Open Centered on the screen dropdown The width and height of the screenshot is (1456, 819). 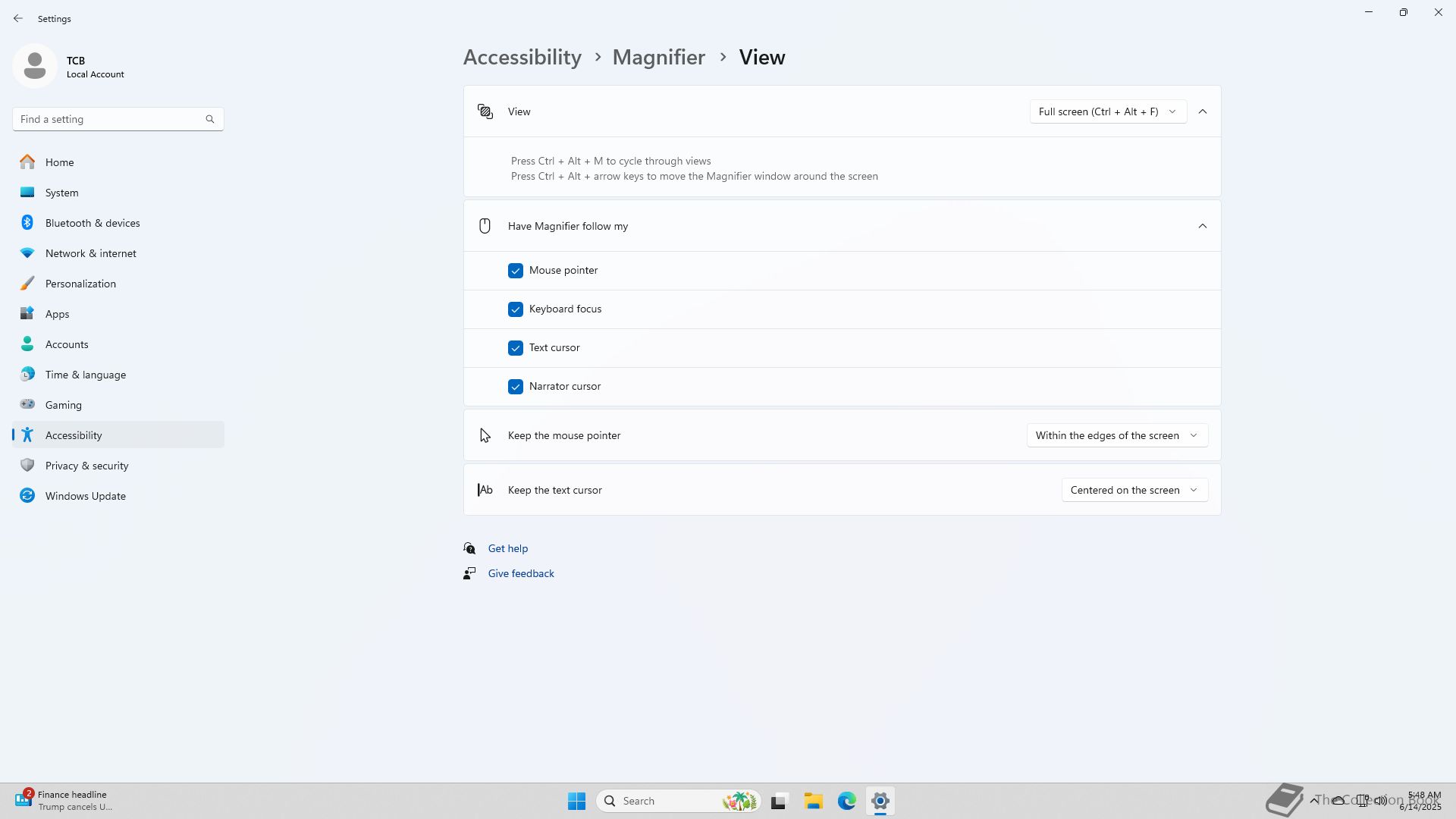tap(1134, 490)
